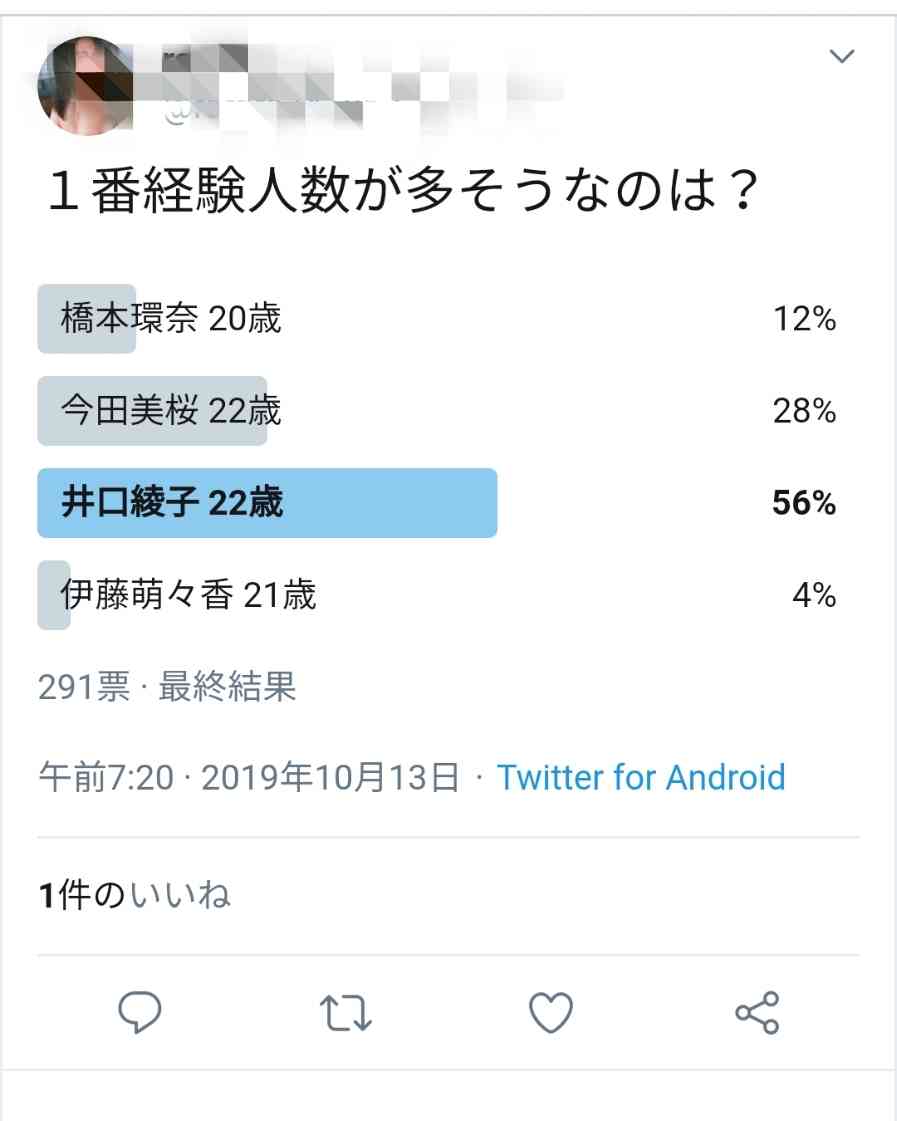The width and height of the screenshot is (897, 1121).
Task: View the 1件のいいね likes list
Action: [x=134, y=894]
